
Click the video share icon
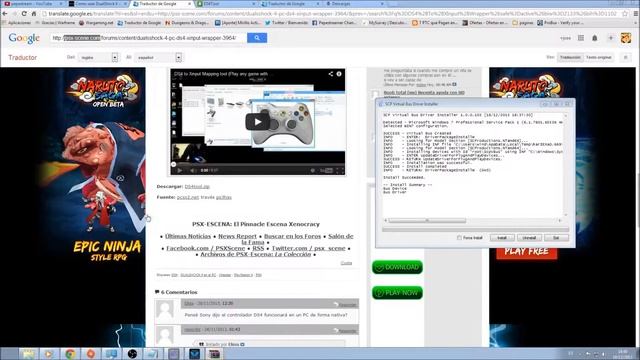330,74
